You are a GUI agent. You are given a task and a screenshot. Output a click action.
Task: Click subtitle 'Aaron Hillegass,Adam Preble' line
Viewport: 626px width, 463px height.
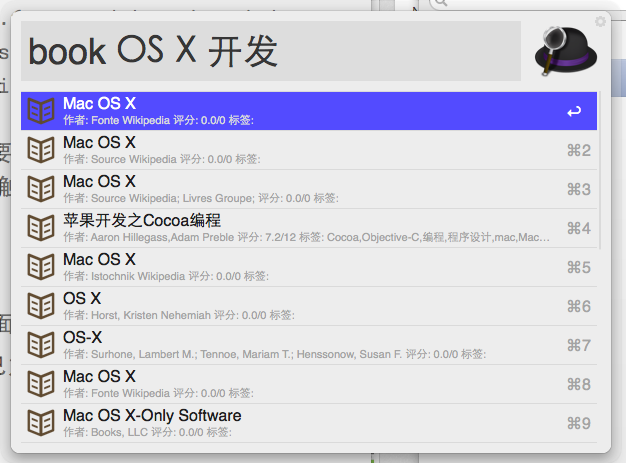tap(306, 237)
